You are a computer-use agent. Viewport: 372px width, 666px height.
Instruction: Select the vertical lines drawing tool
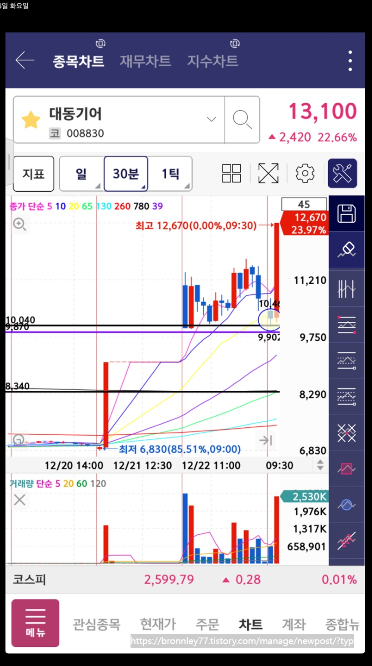click(347, 289)
